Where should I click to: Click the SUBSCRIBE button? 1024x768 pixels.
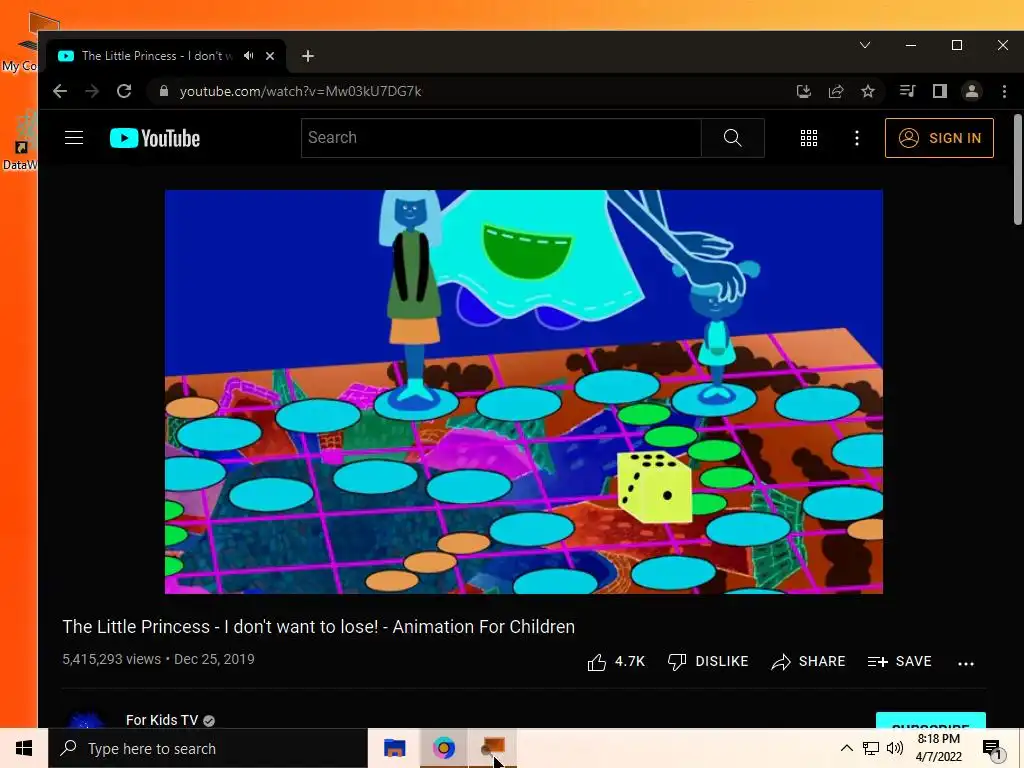coord(931,721)
